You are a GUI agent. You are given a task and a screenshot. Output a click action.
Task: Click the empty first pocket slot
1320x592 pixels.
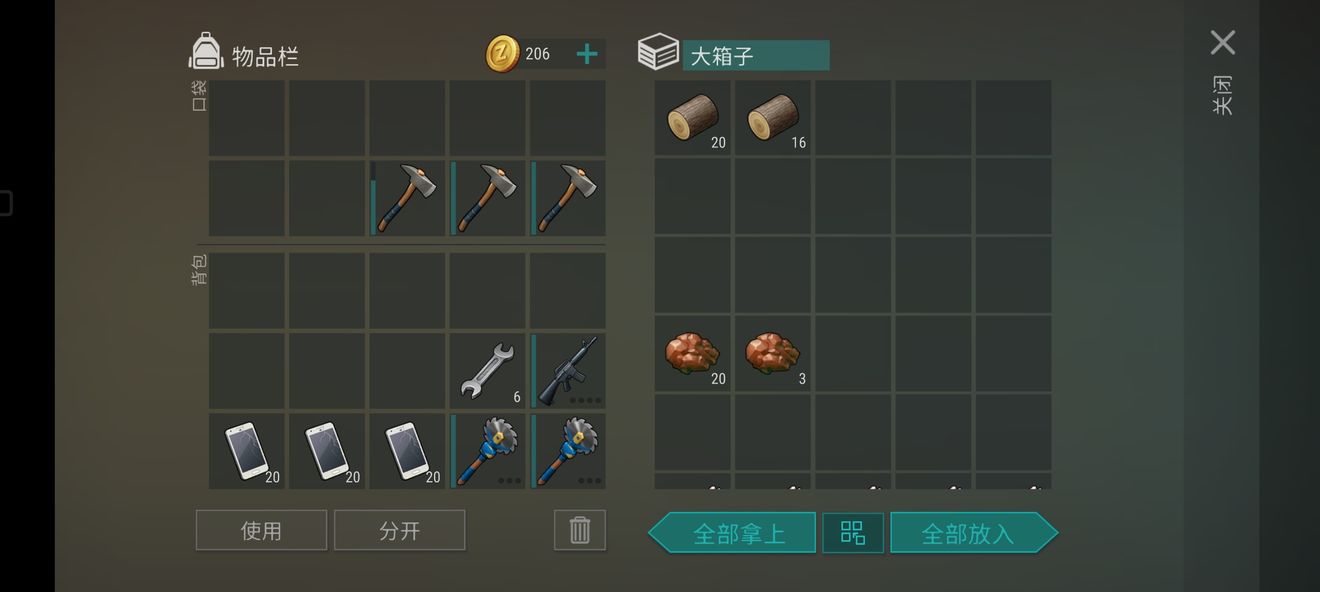coord(247,118)
